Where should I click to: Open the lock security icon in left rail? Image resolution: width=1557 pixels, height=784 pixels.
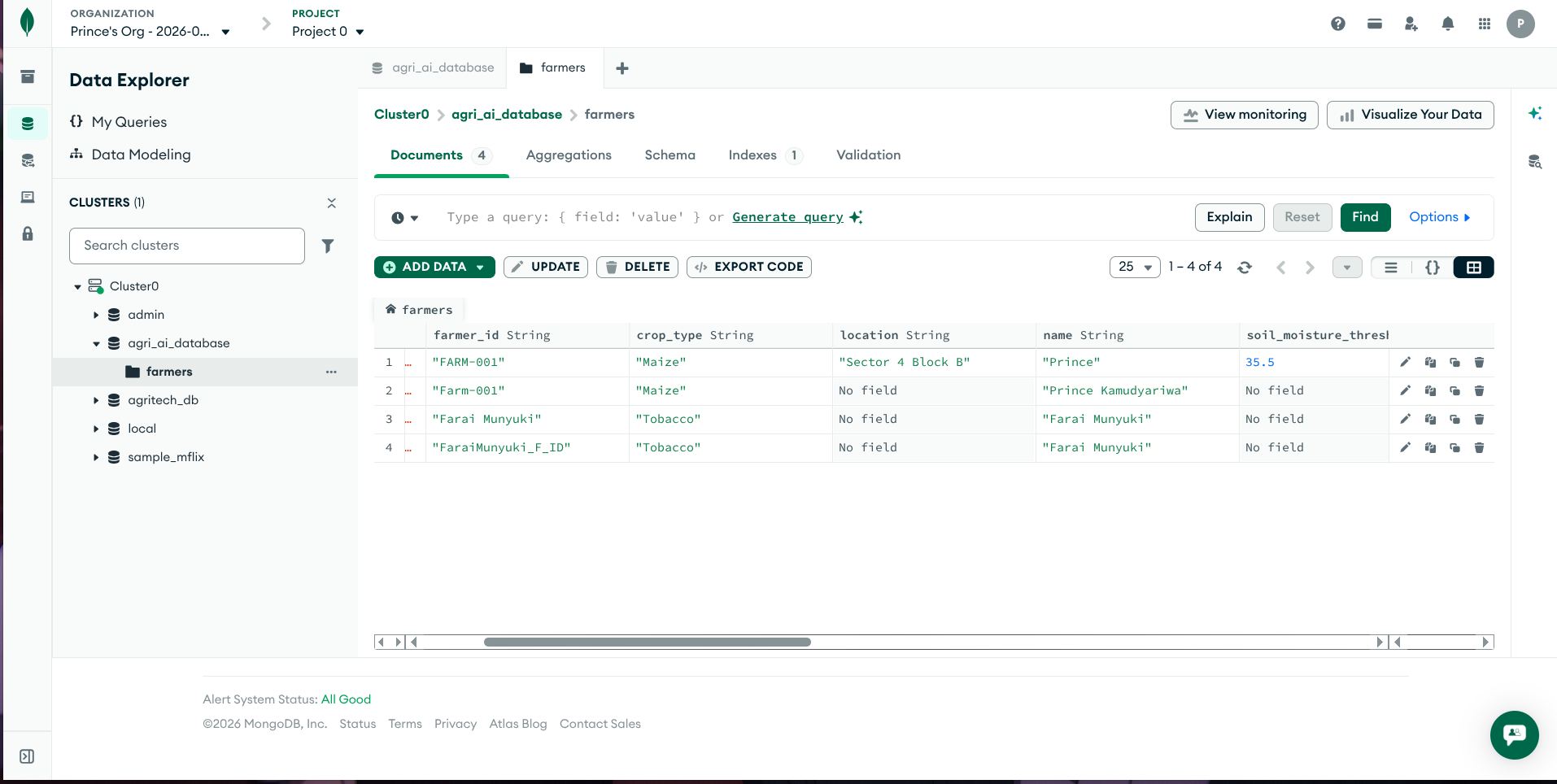pos(28,234)
